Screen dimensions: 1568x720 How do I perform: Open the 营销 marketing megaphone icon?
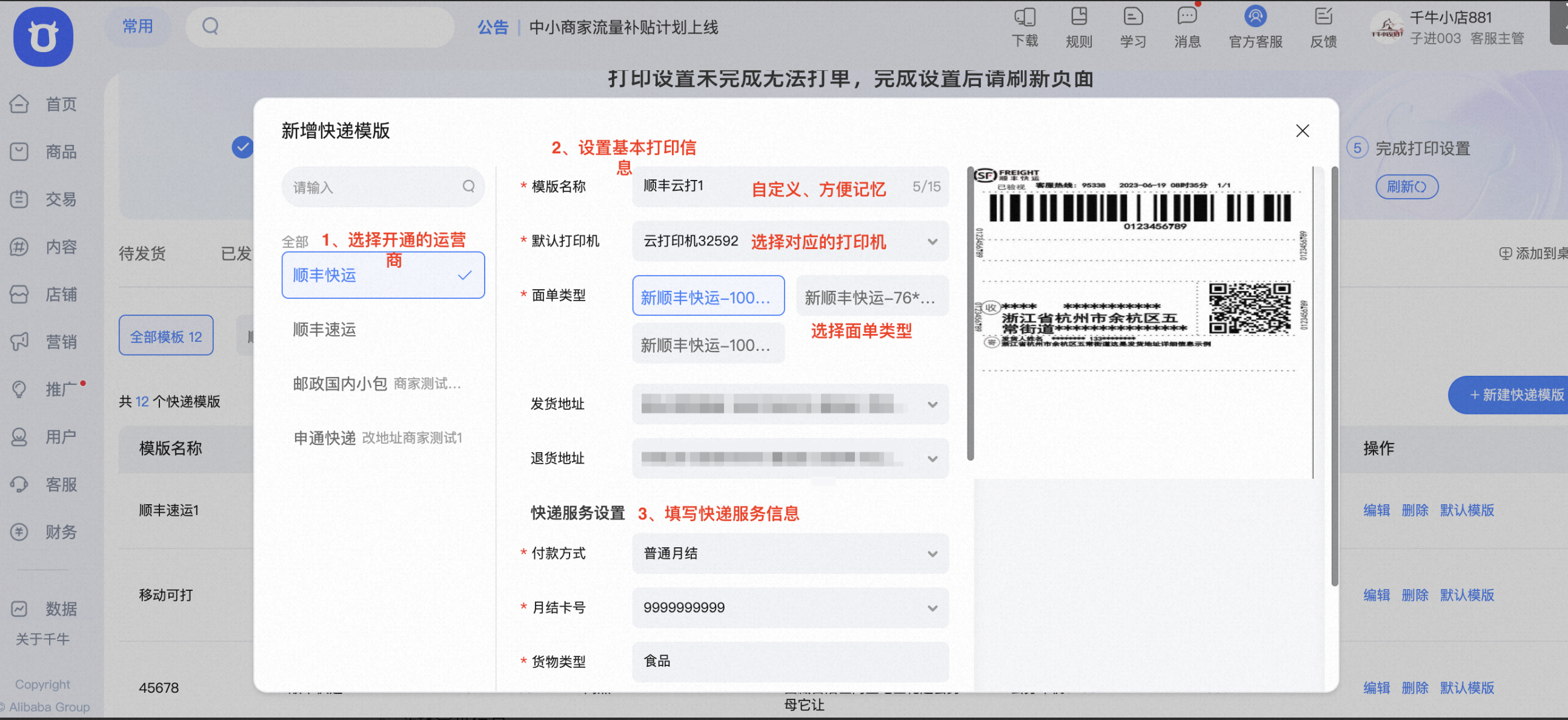[x=19, y=341]
